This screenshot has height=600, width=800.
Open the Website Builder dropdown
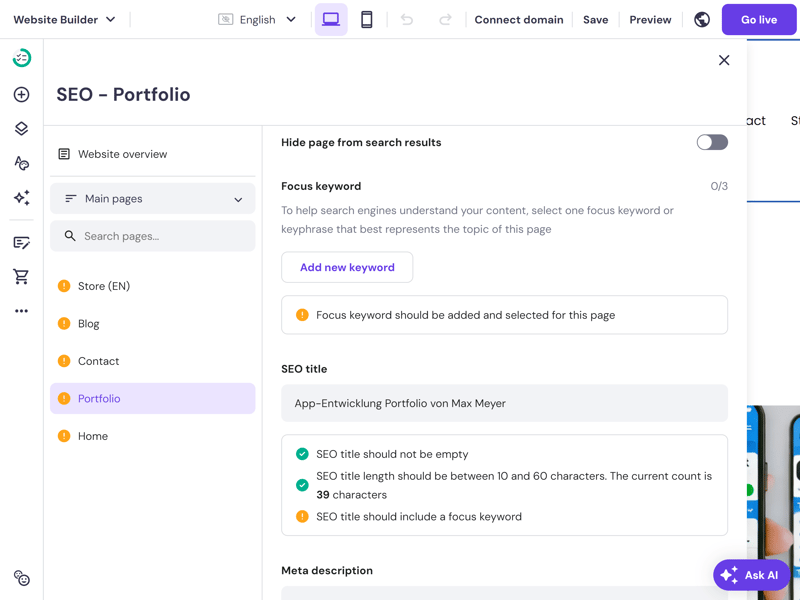64,19
